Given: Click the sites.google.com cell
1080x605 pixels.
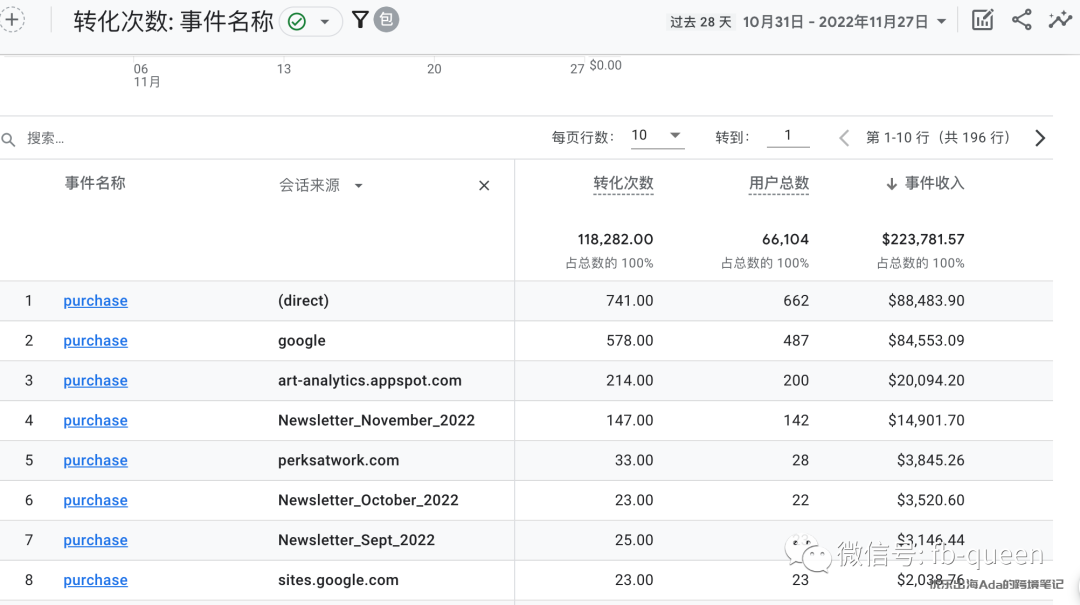Looking at the screenshot, I should pos(338,580).
